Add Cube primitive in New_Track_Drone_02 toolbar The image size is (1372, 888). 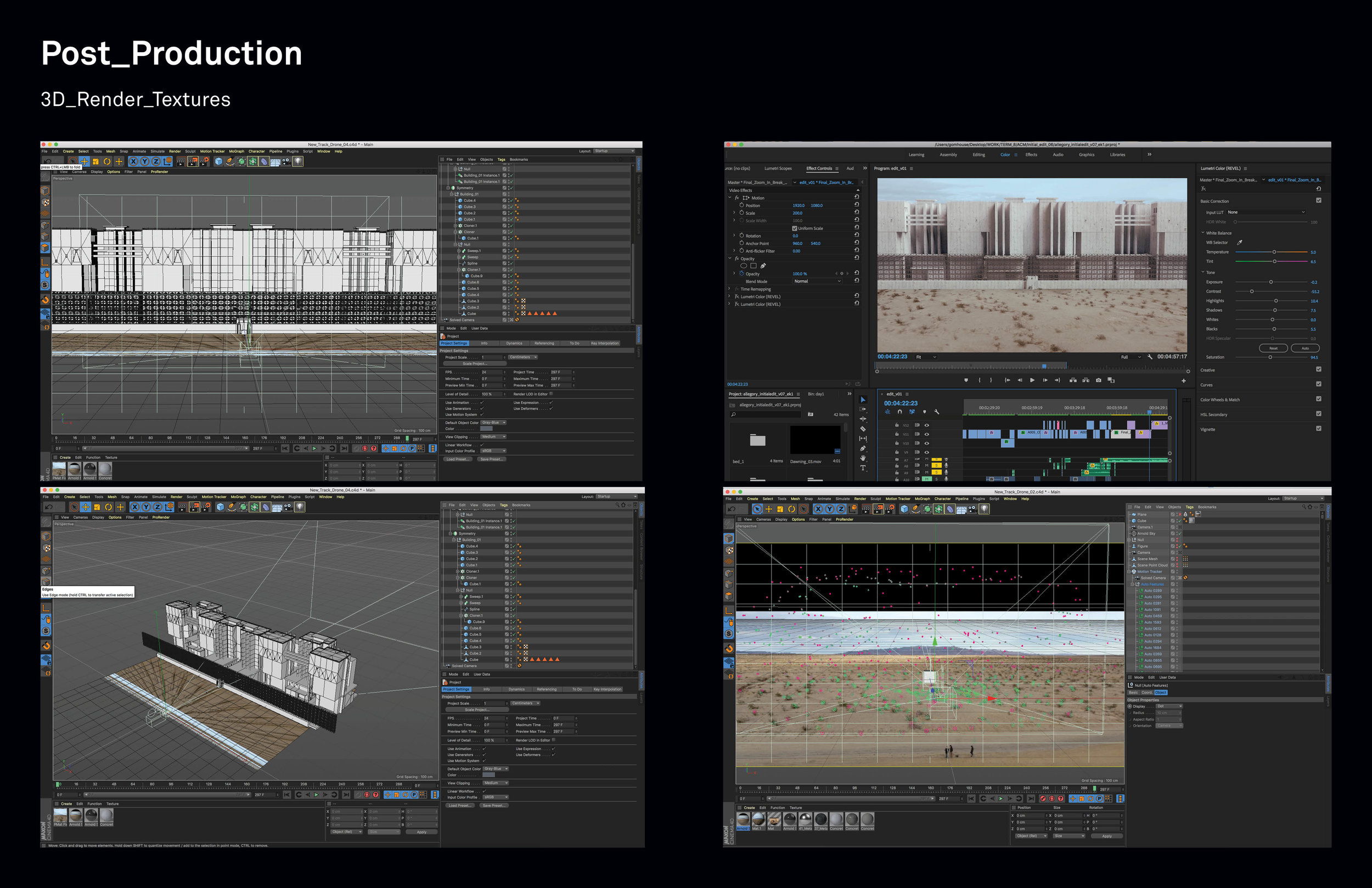click(x=904, y=509)
